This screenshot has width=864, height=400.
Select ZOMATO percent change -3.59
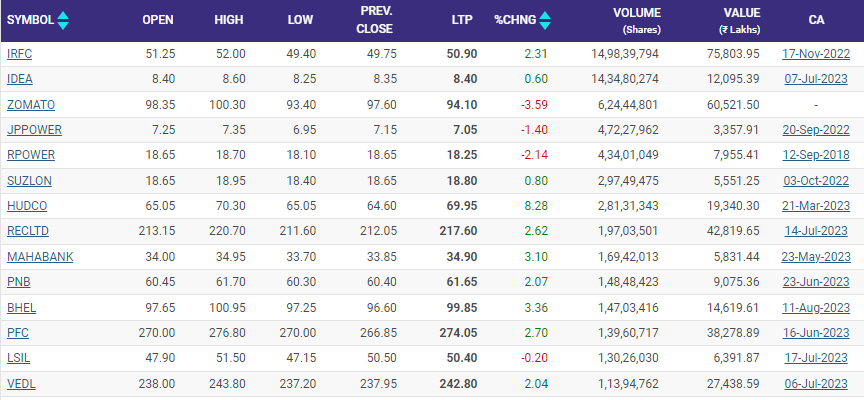coord(534,105)
